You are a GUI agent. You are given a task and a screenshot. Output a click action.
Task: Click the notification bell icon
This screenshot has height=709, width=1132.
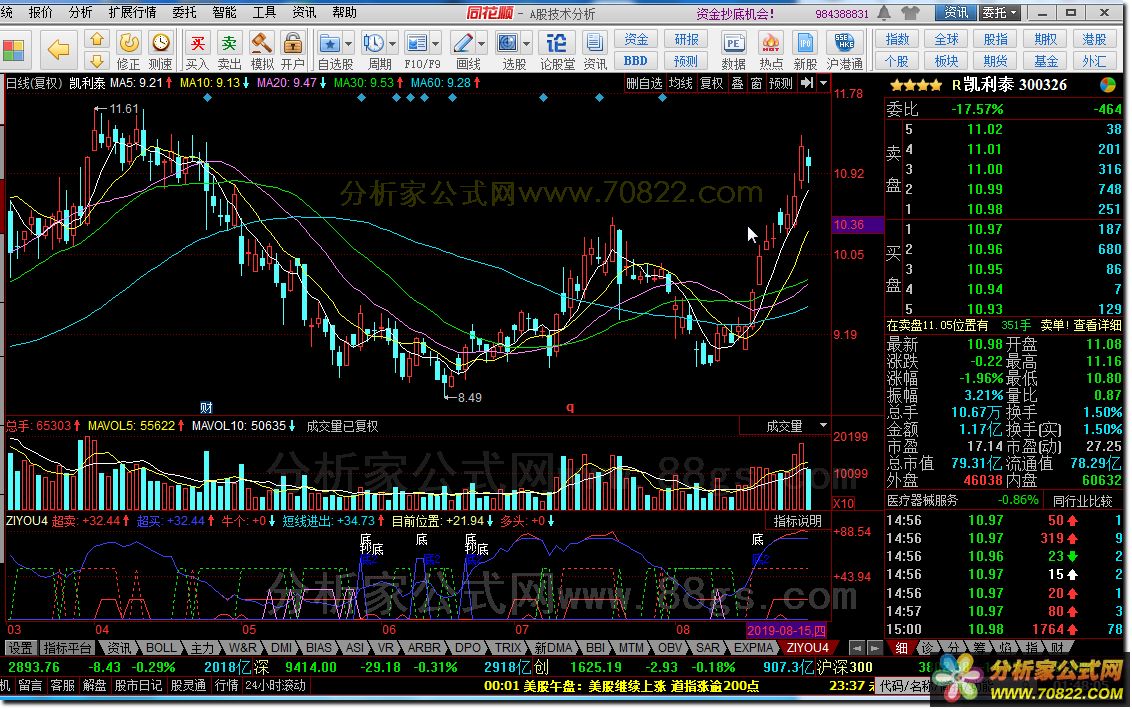tap(884, 13)
